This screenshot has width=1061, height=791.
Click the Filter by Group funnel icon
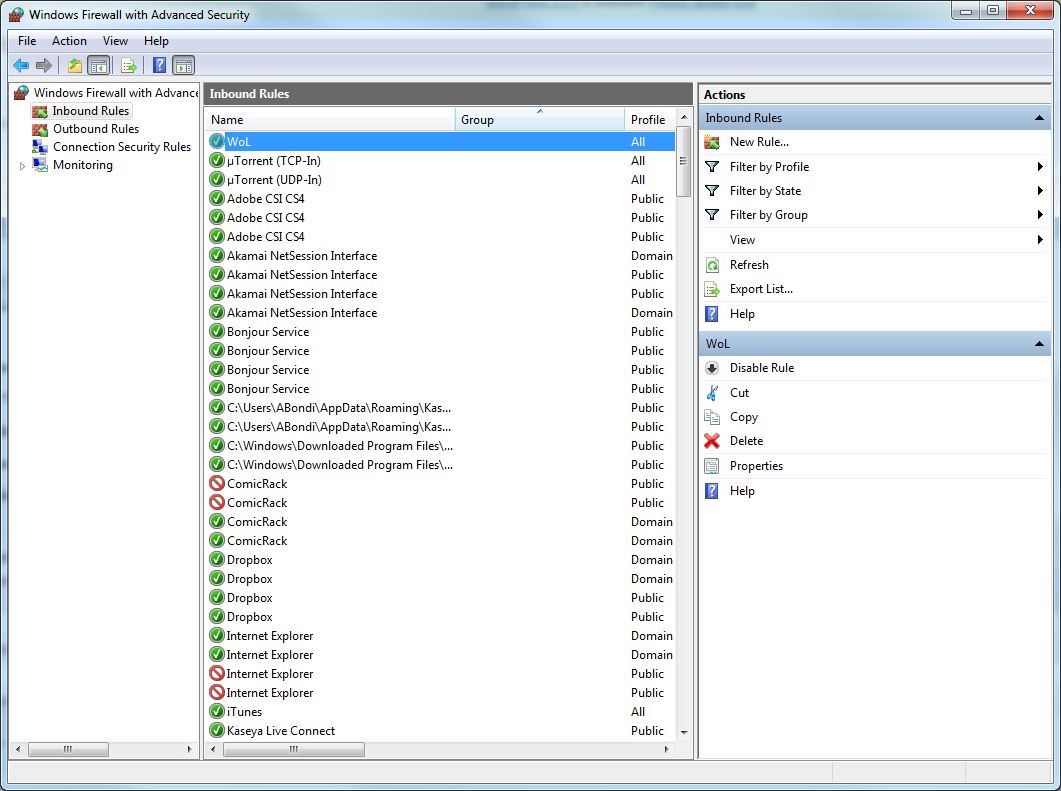[712, 214]
